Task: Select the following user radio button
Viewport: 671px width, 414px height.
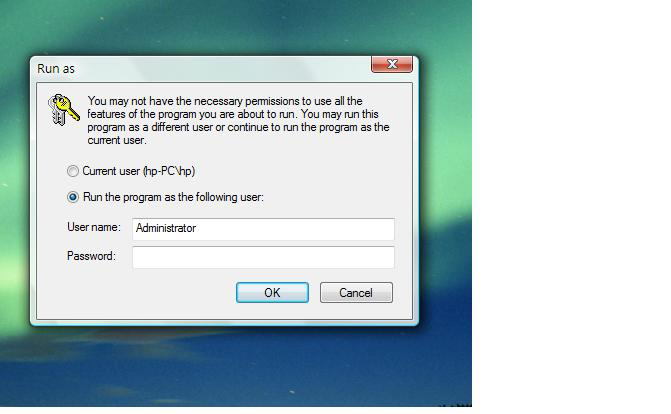Action: point(73,197)
